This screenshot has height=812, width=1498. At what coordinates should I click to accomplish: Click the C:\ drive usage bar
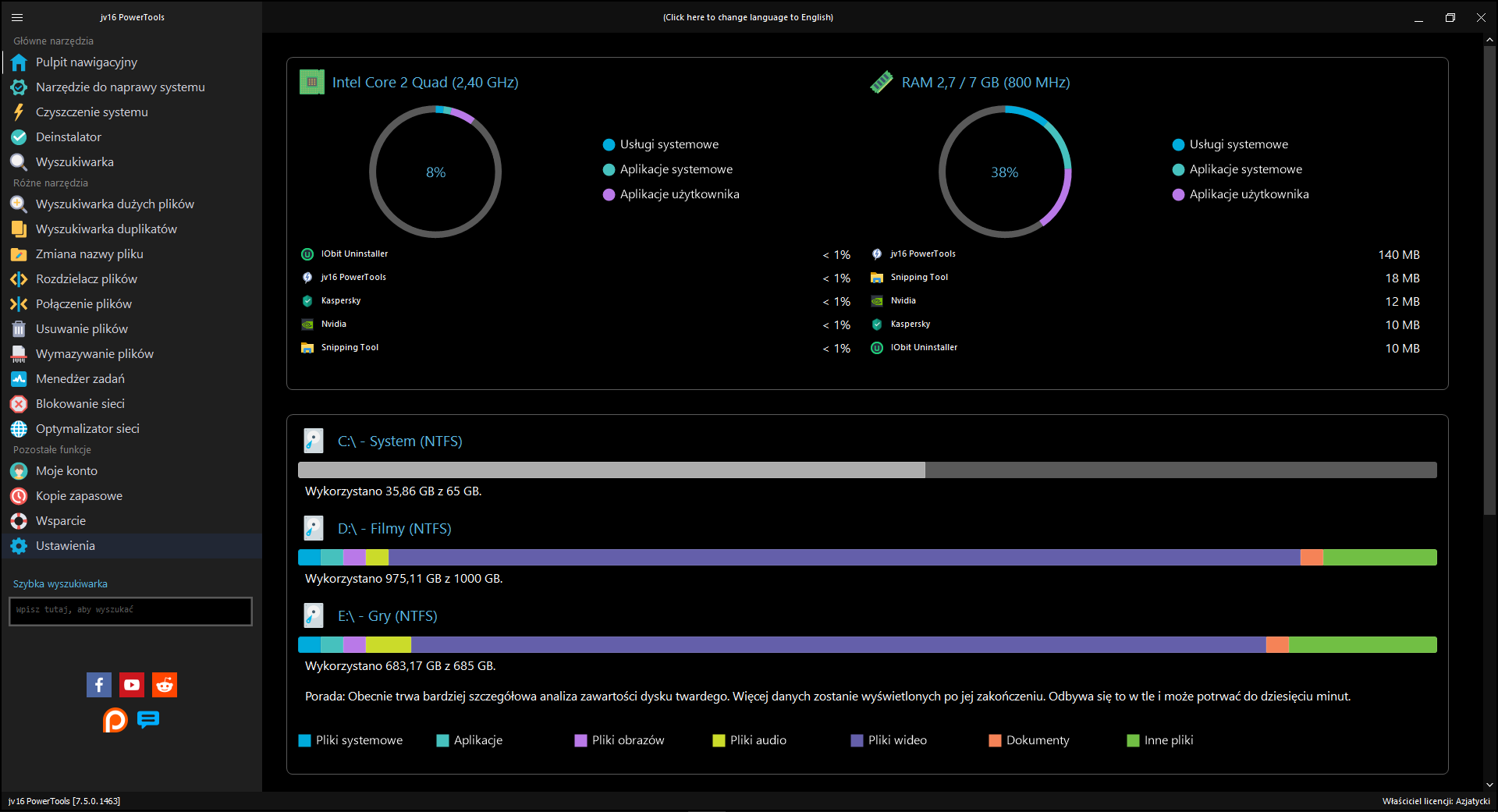click(x=868, y=470)
